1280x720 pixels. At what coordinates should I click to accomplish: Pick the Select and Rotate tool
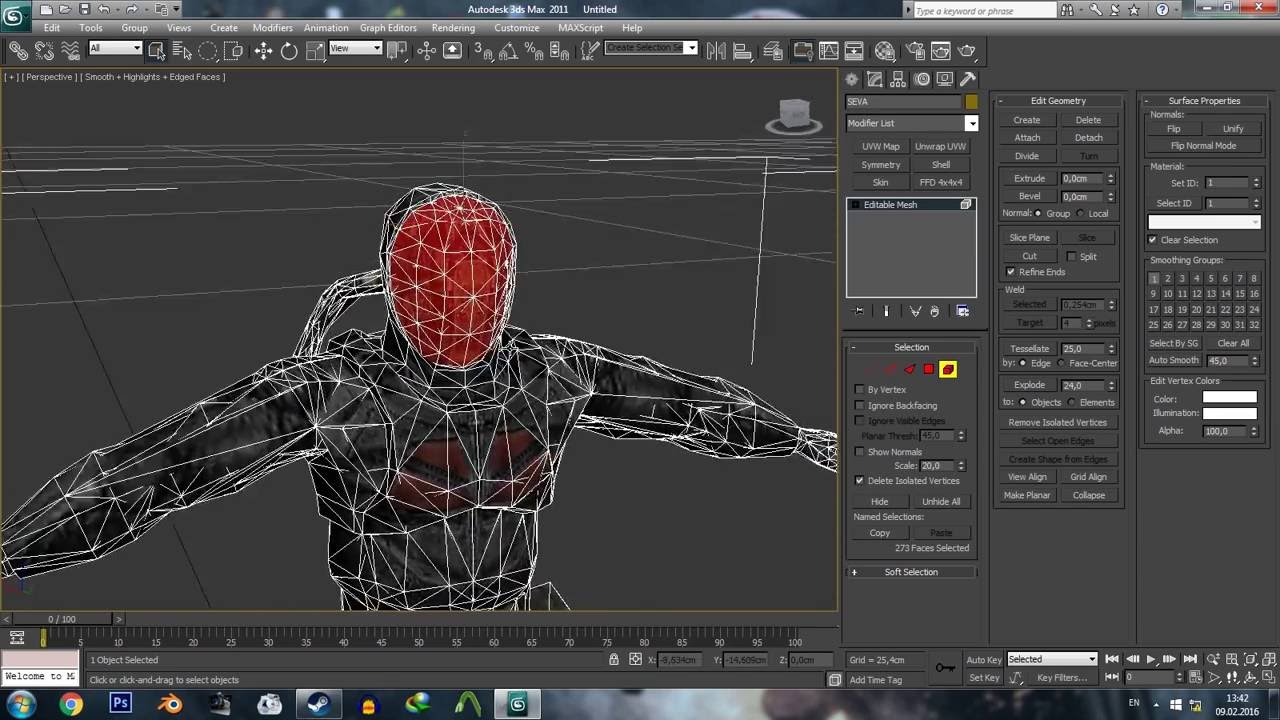(289, 50)
